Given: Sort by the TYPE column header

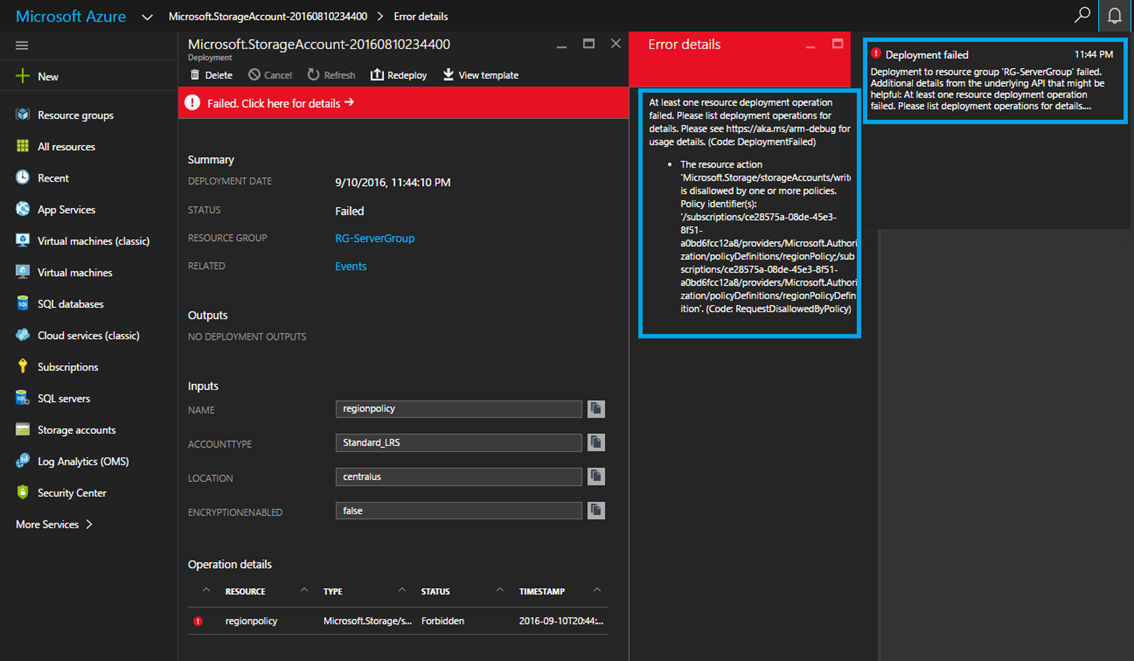Looking at the screenshot, I should click(333, 592).
